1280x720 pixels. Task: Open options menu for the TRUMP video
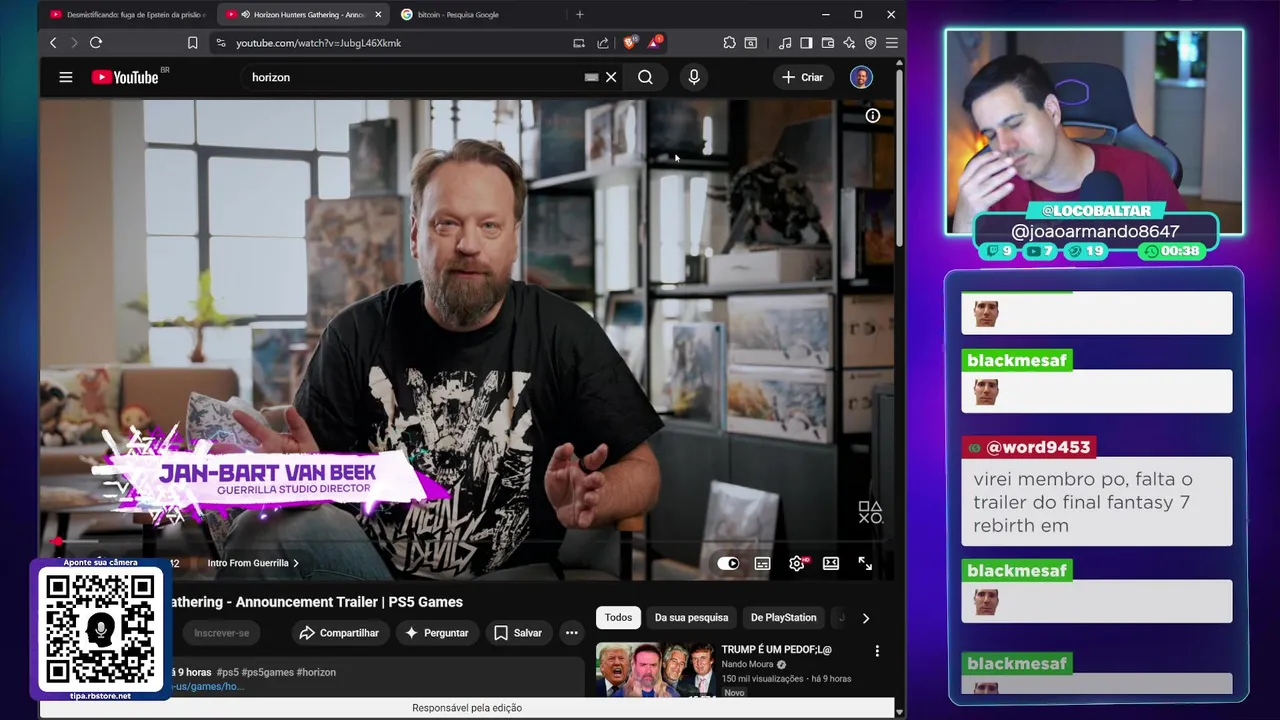point(877,651)
